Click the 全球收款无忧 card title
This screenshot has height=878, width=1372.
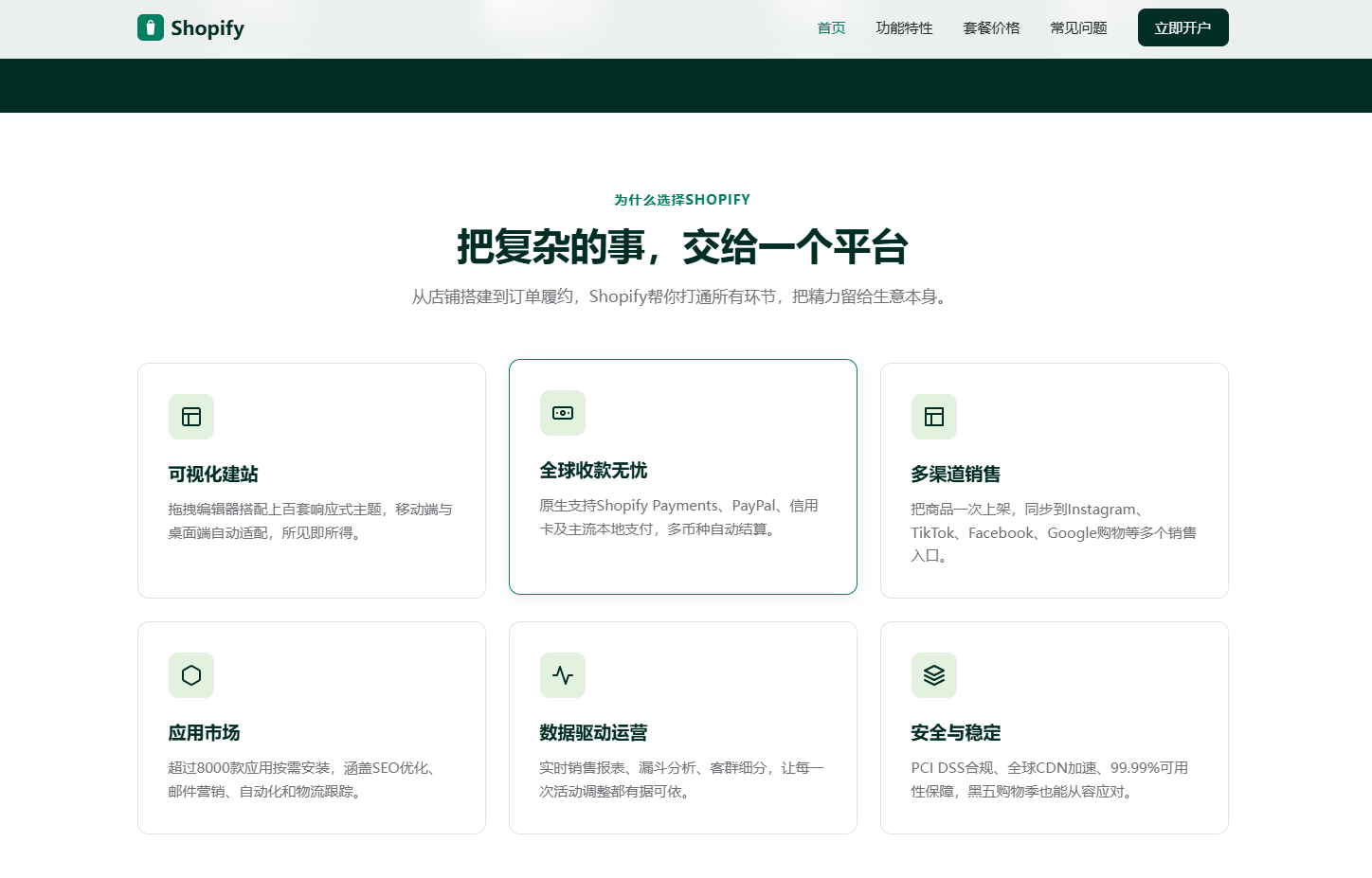point(594,471)
